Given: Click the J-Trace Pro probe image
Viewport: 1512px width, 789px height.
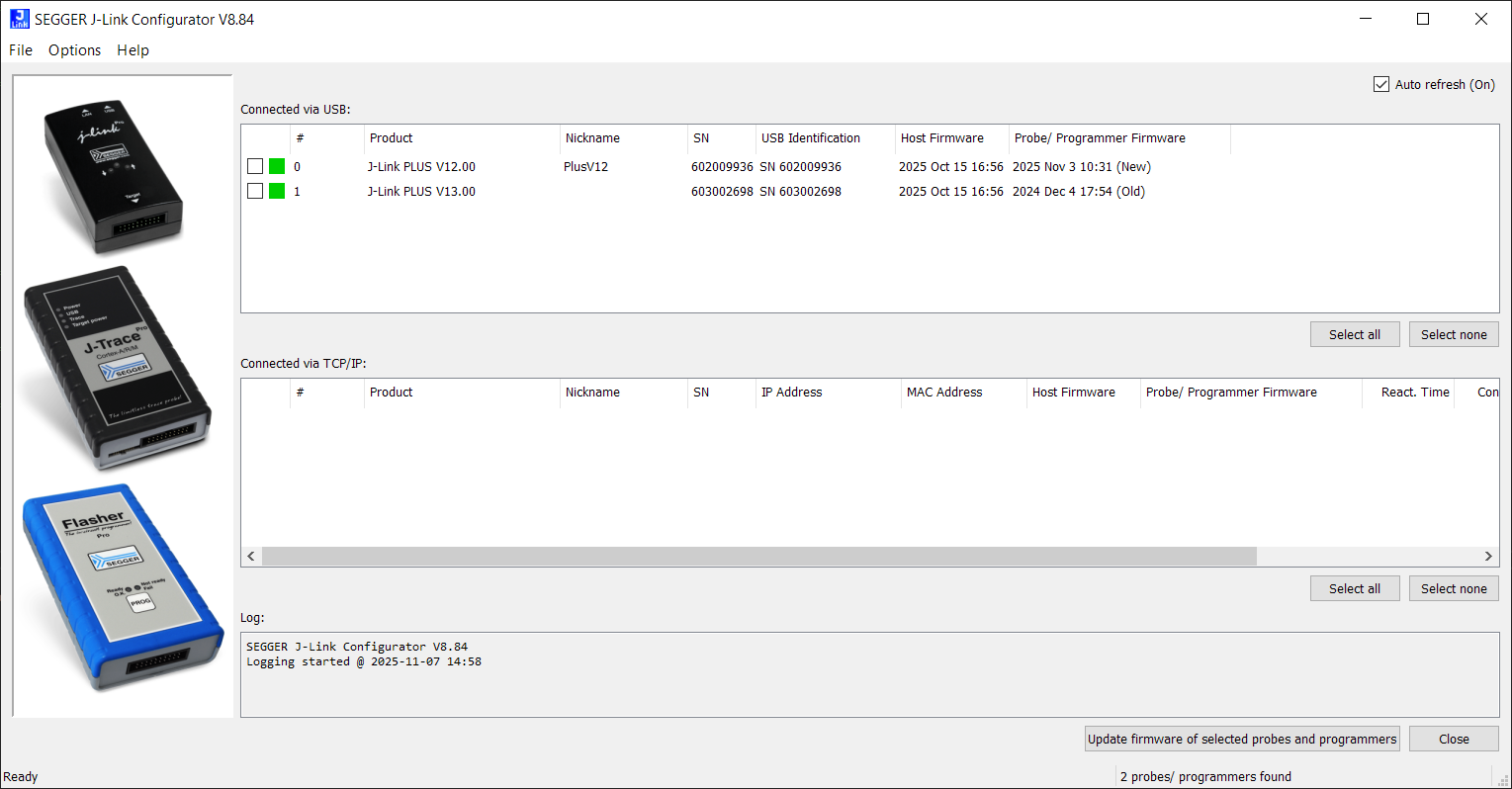Looking at the screenshot, I should 117,366.
